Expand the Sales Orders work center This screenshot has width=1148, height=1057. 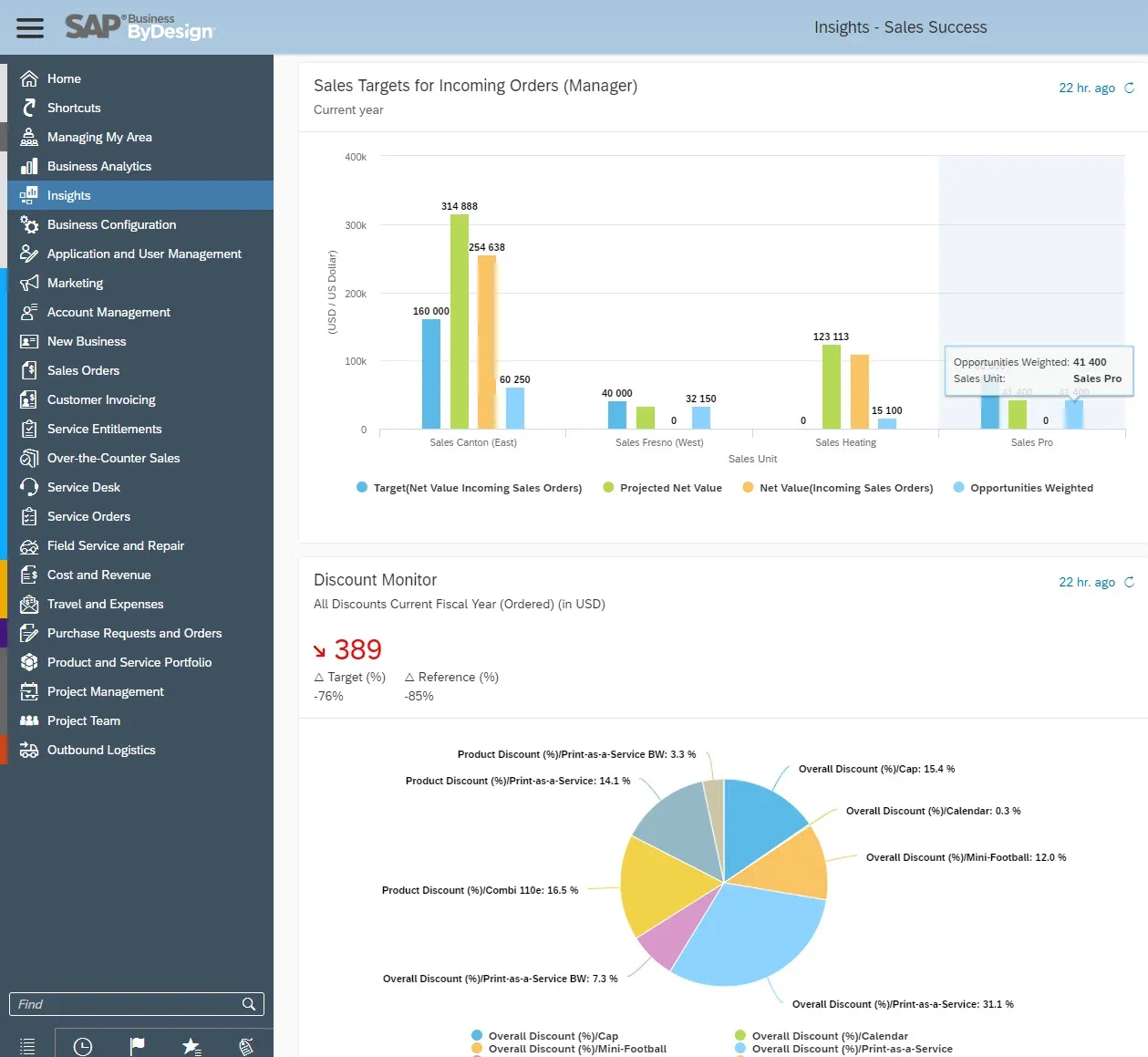(x=83, y=370)
